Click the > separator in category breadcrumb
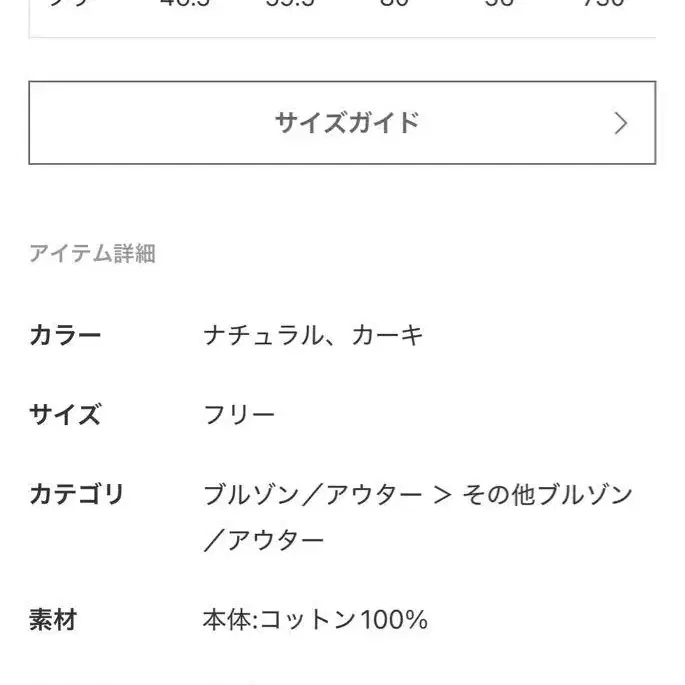 coord(443,495)
